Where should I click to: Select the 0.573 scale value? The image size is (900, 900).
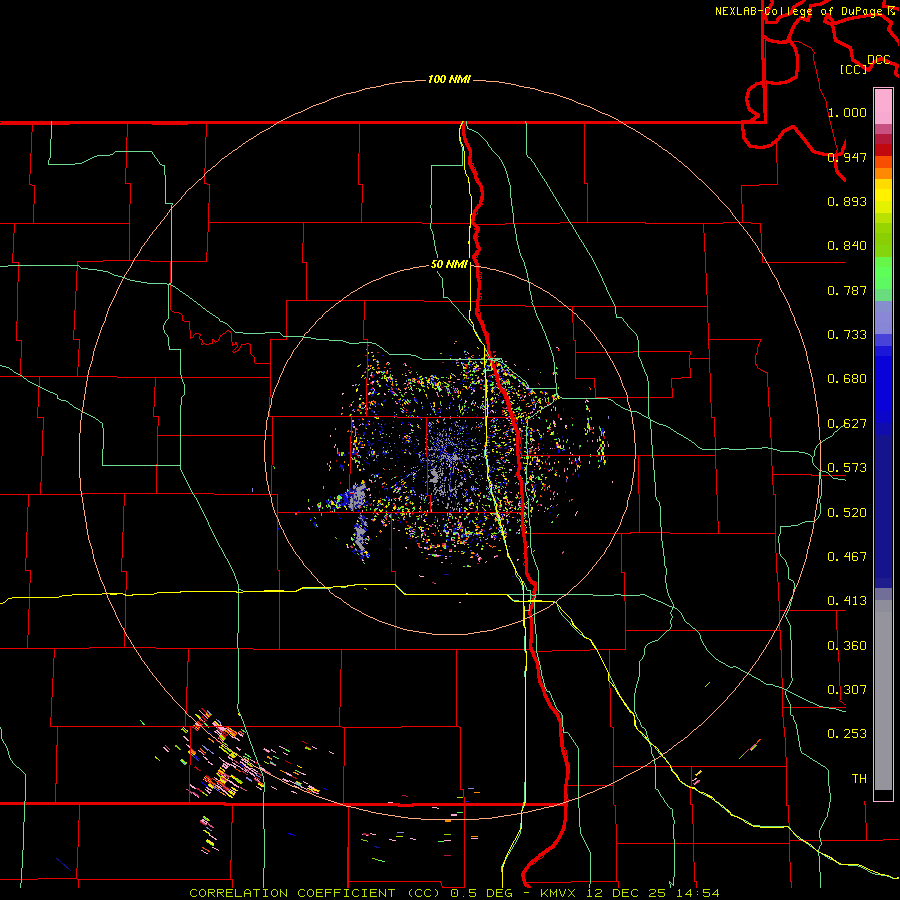(847, 467)
